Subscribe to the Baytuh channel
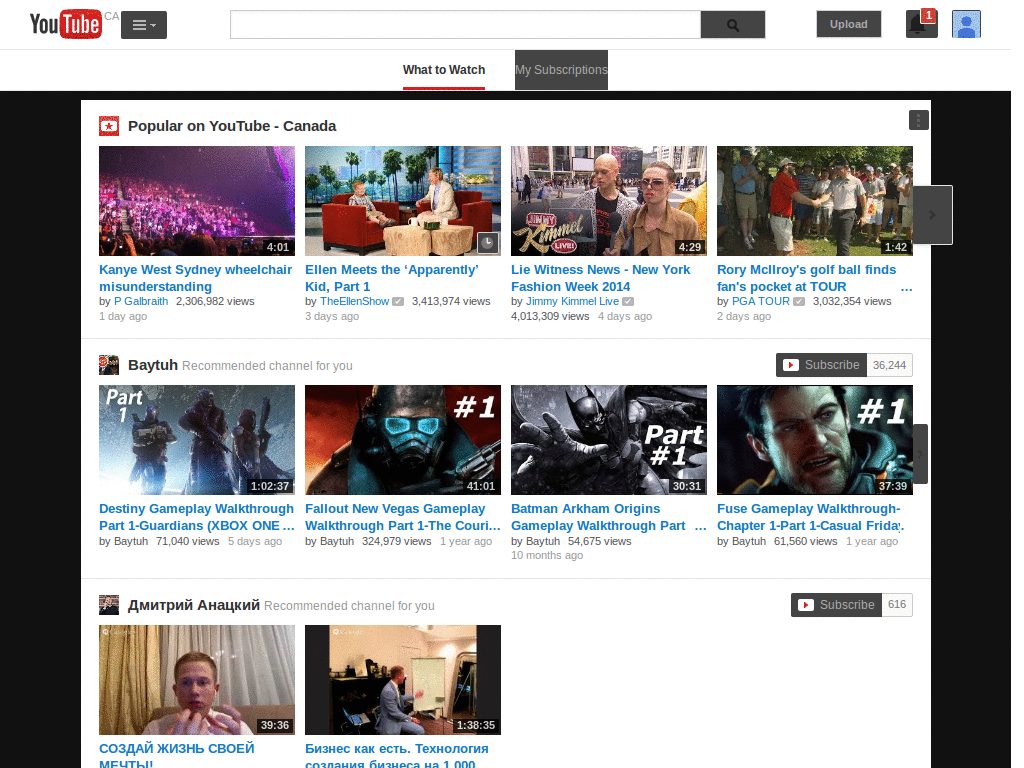This screenshot has height=768, width=1024. pyautogui.click(x=822, y=365)
